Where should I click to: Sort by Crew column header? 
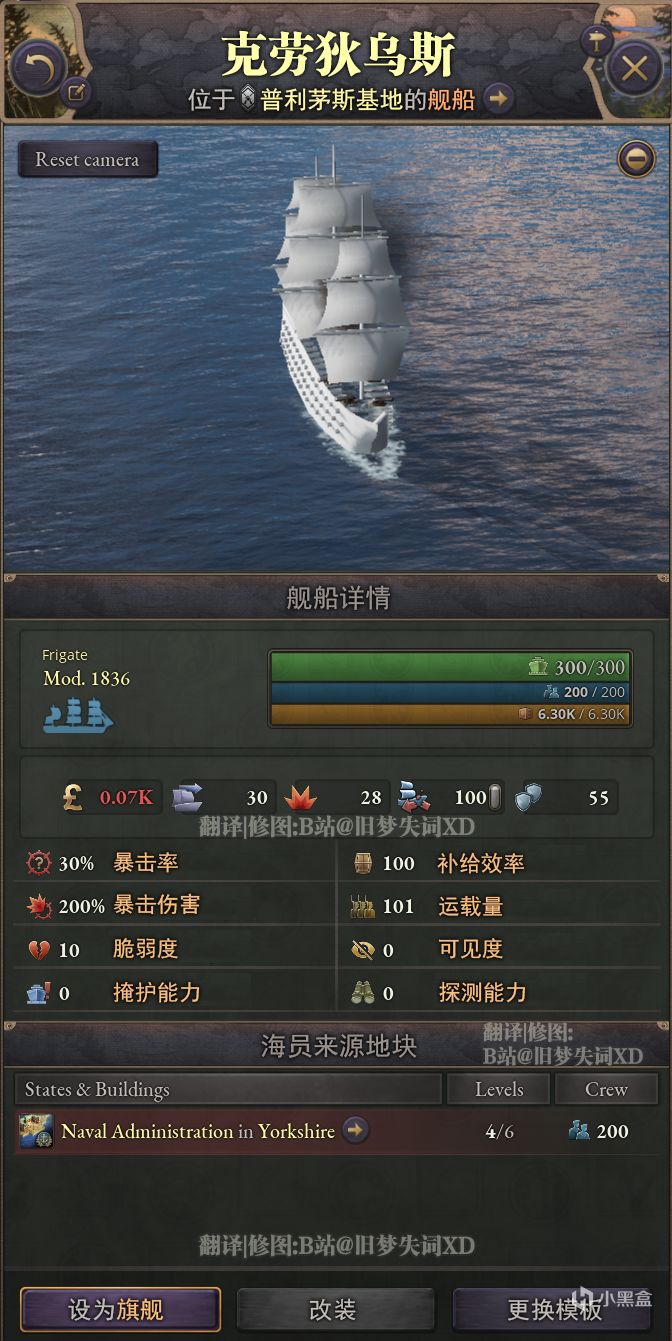click(606, 1089)
